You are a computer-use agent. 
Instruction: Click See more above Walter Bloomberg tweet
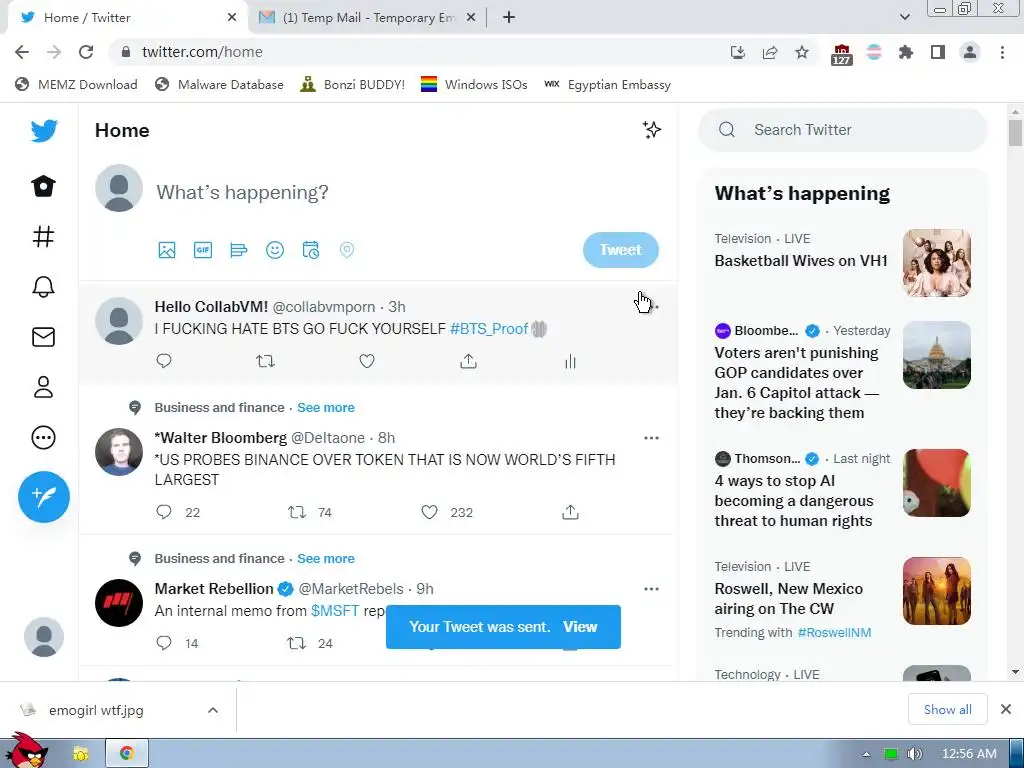pos(326,408)
